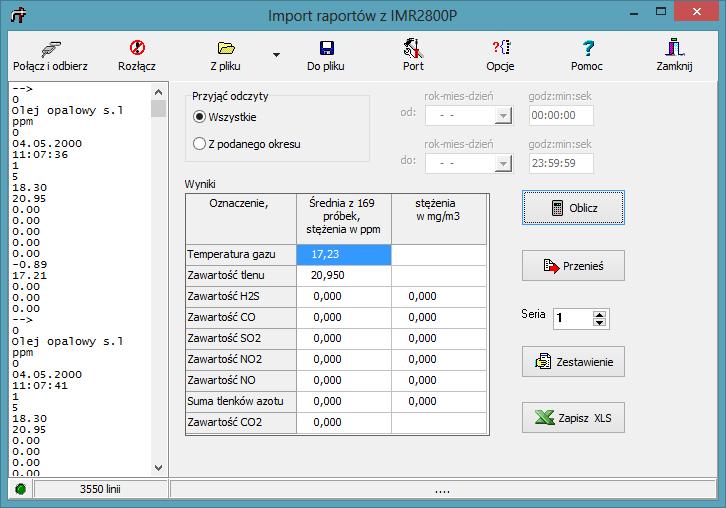Click the Seria number field
726x508 pixels.
tap(573, 318)
